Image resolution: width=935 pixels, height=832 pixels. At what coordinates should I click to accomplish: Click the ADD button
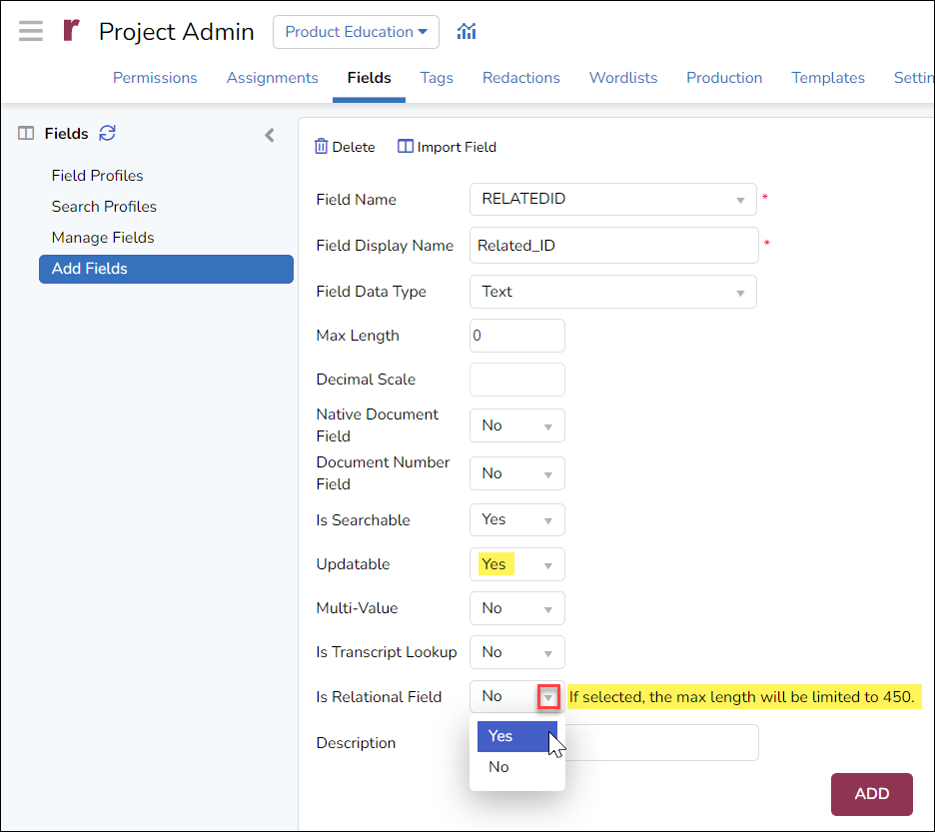click(870, 793)
